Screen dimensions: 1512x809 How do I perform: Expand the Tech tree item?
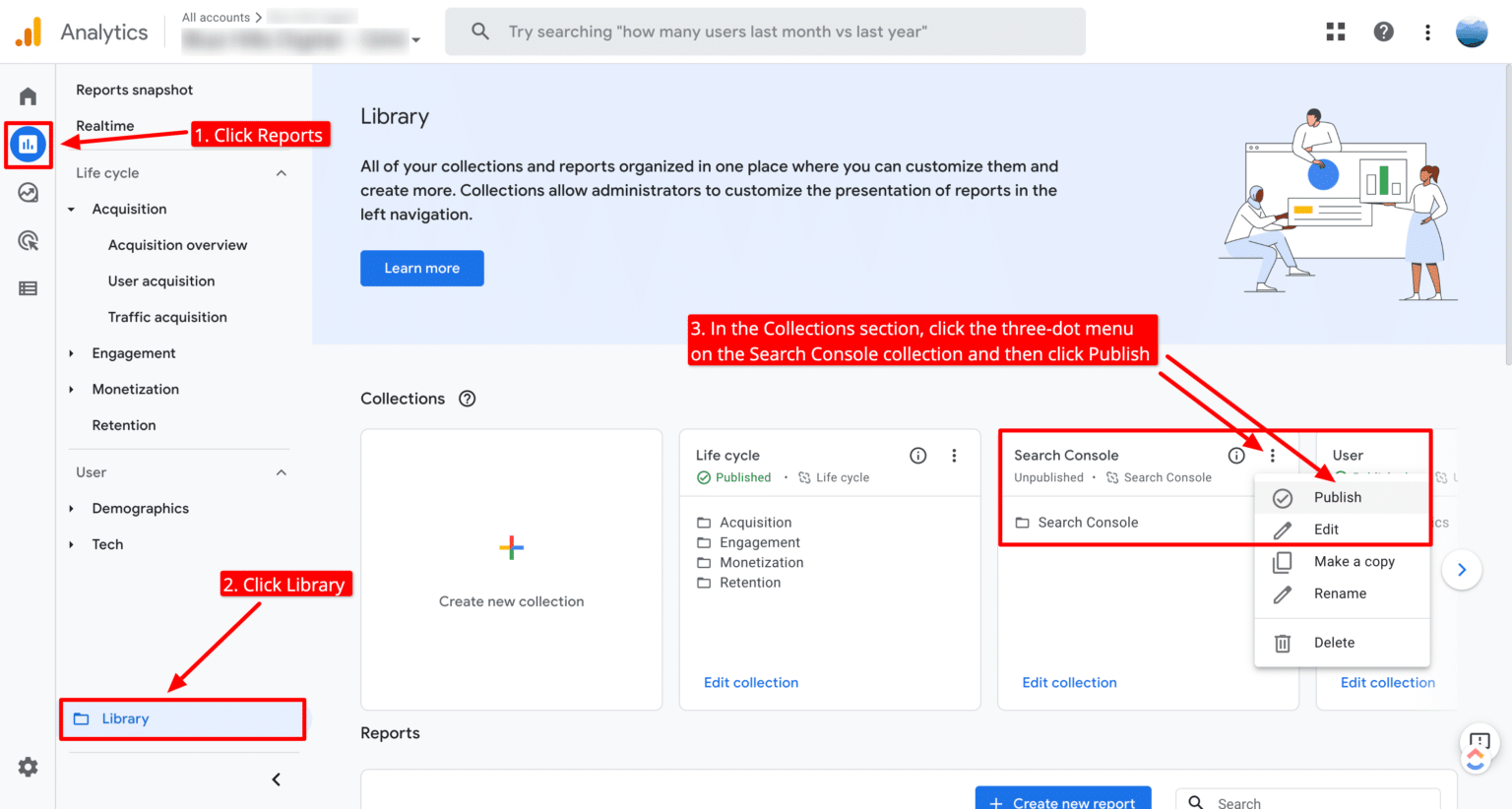click(x=71, y=544)
